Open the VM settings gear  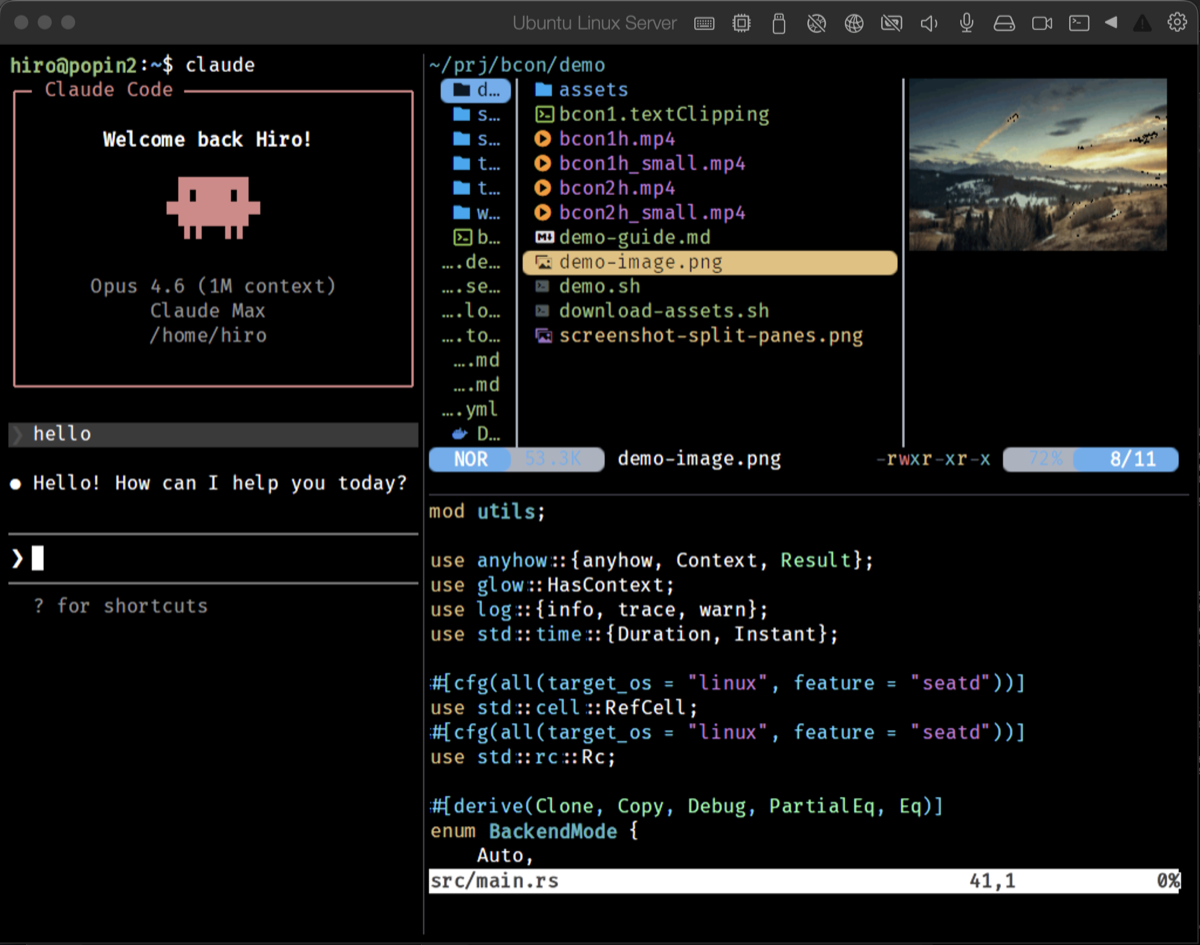click(x=1177, y=23)
